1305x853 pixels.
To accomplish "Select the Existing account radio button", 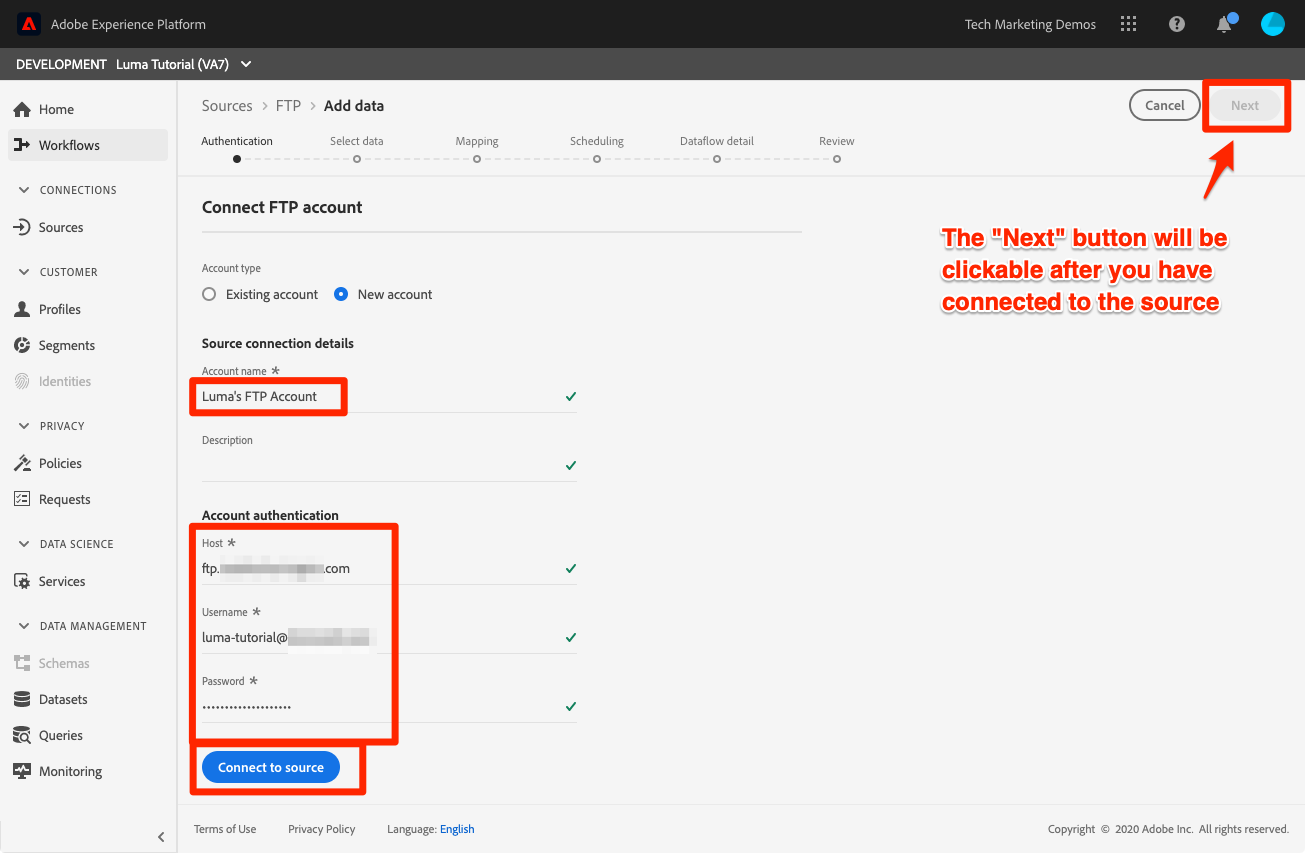I will [x=209, y=294].
